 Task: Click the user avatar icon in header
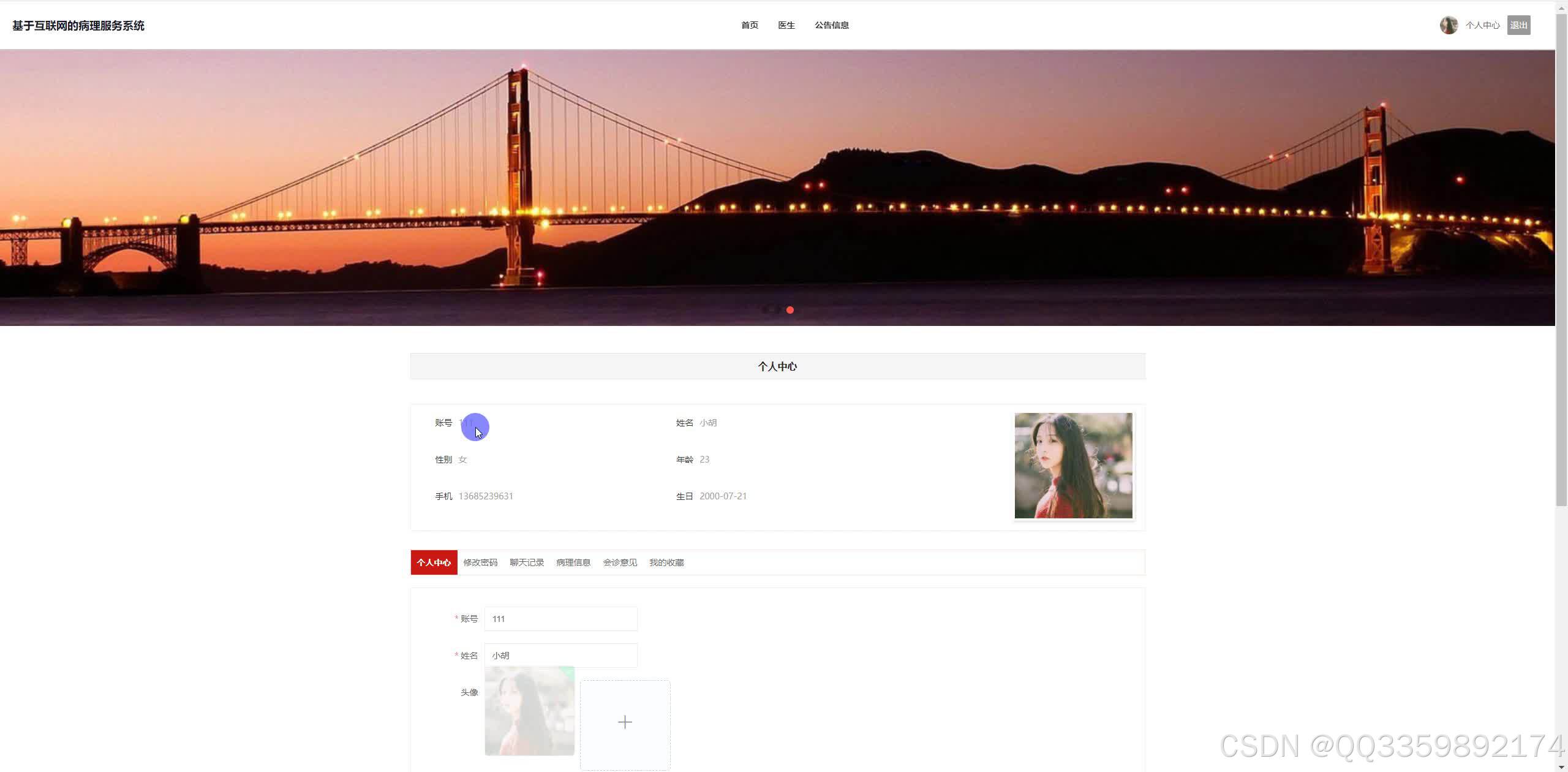1448,25
